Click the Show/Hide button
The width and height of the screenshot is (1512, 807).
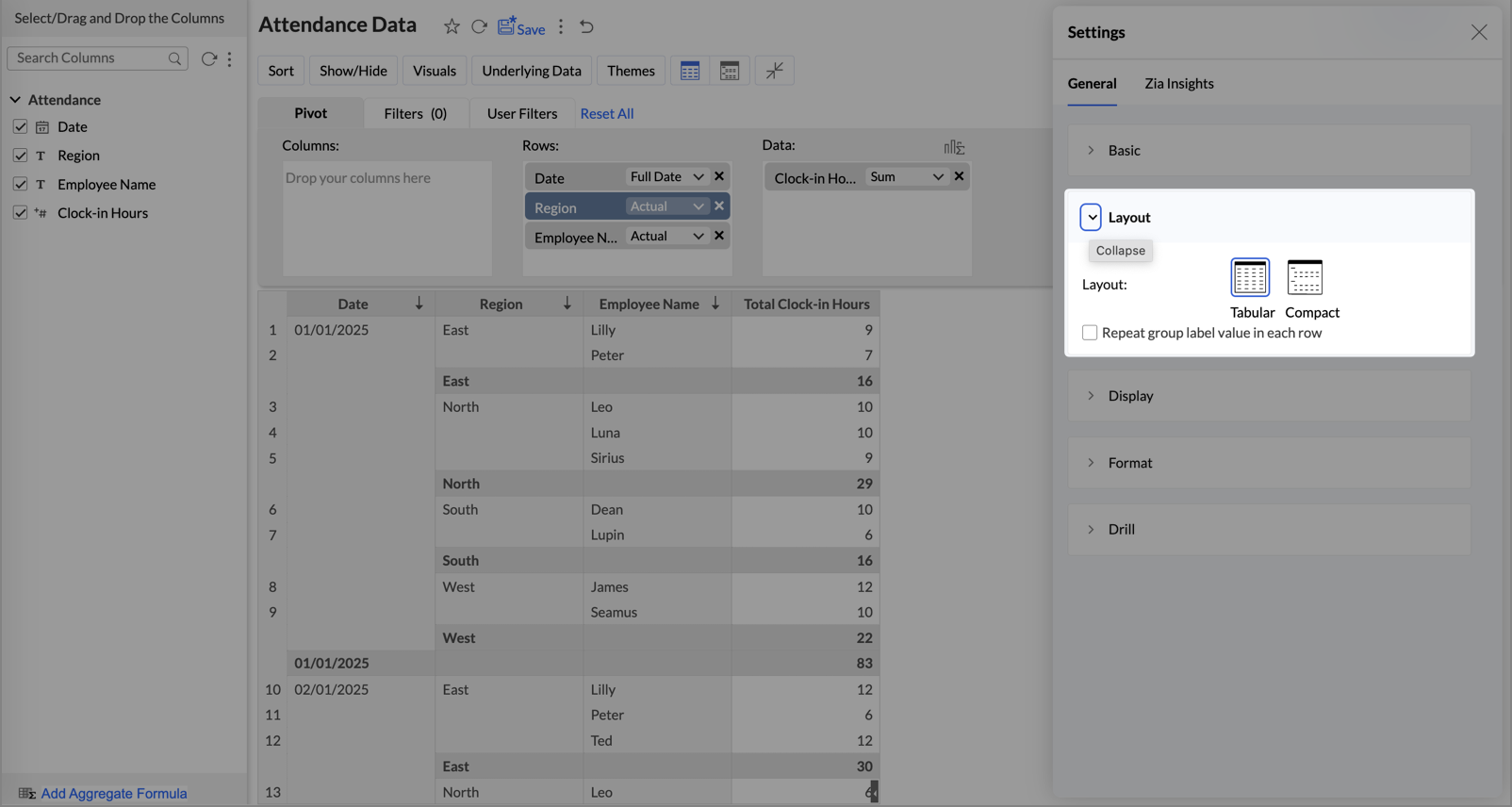(x=353, y=71)
